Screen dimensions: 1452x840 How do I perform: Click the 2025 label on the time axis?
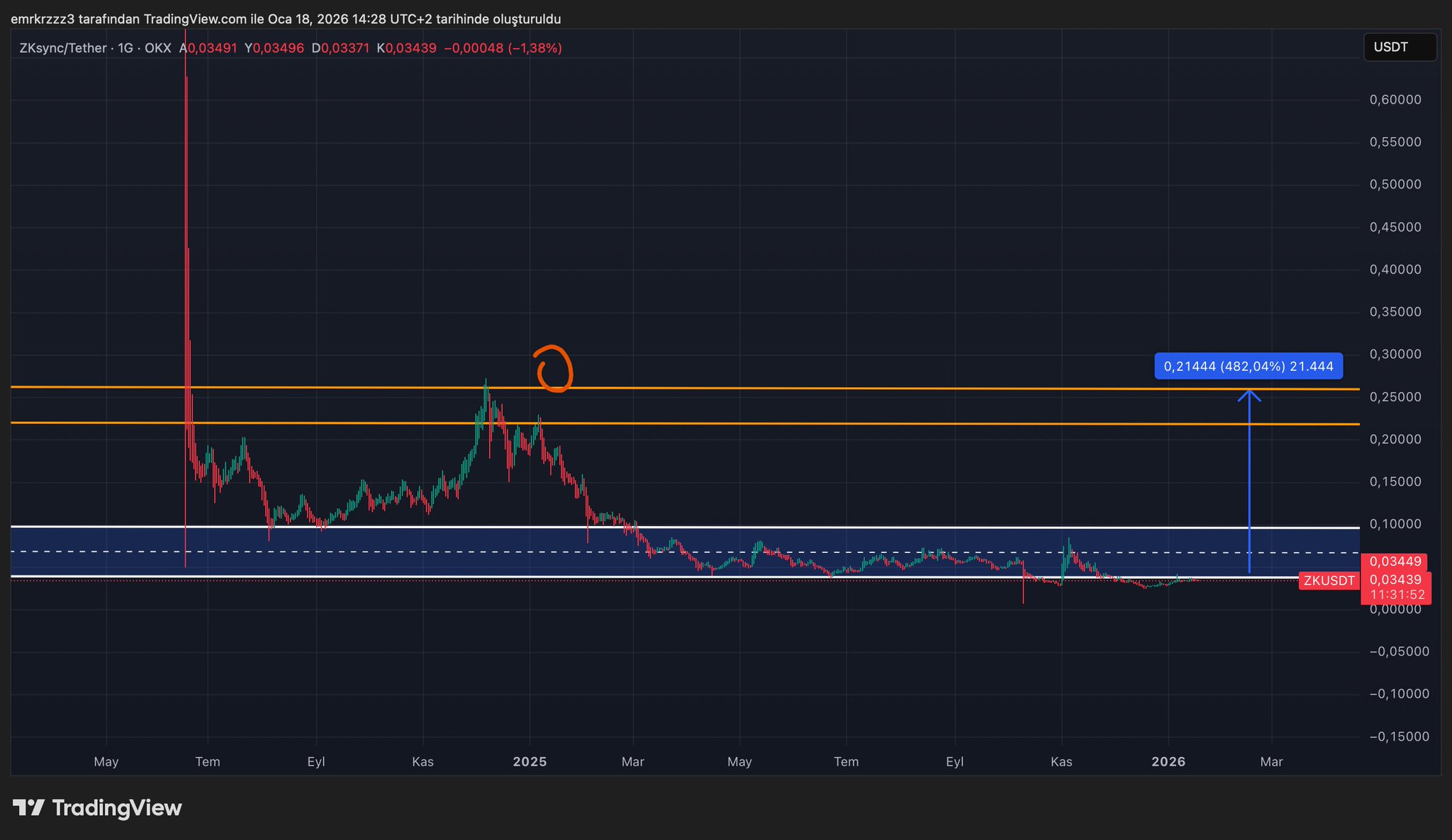click(530, 762)
